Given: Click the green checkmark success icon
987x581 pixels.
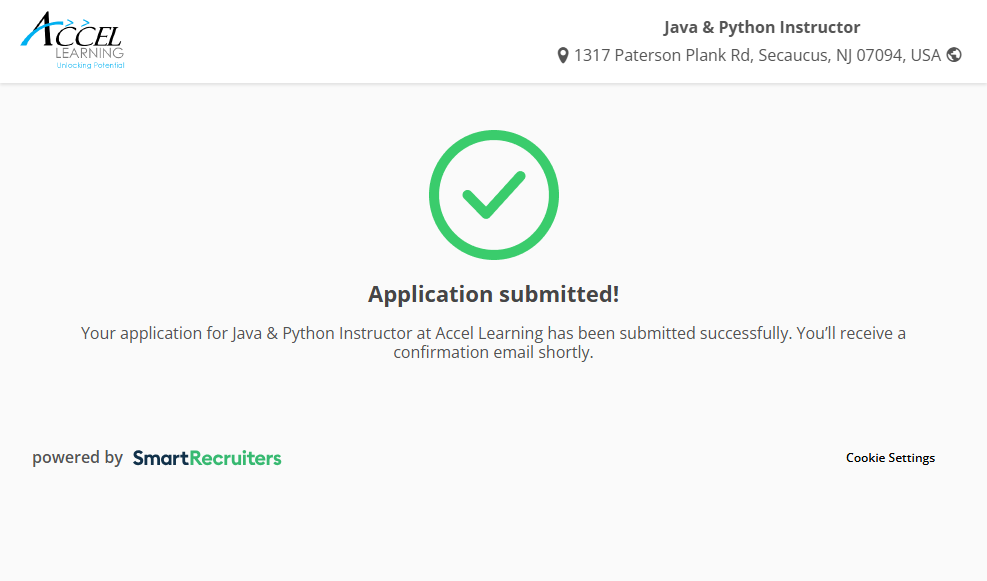Looking at the screenshot, I should pyautogui.click(x=494, y=195).
